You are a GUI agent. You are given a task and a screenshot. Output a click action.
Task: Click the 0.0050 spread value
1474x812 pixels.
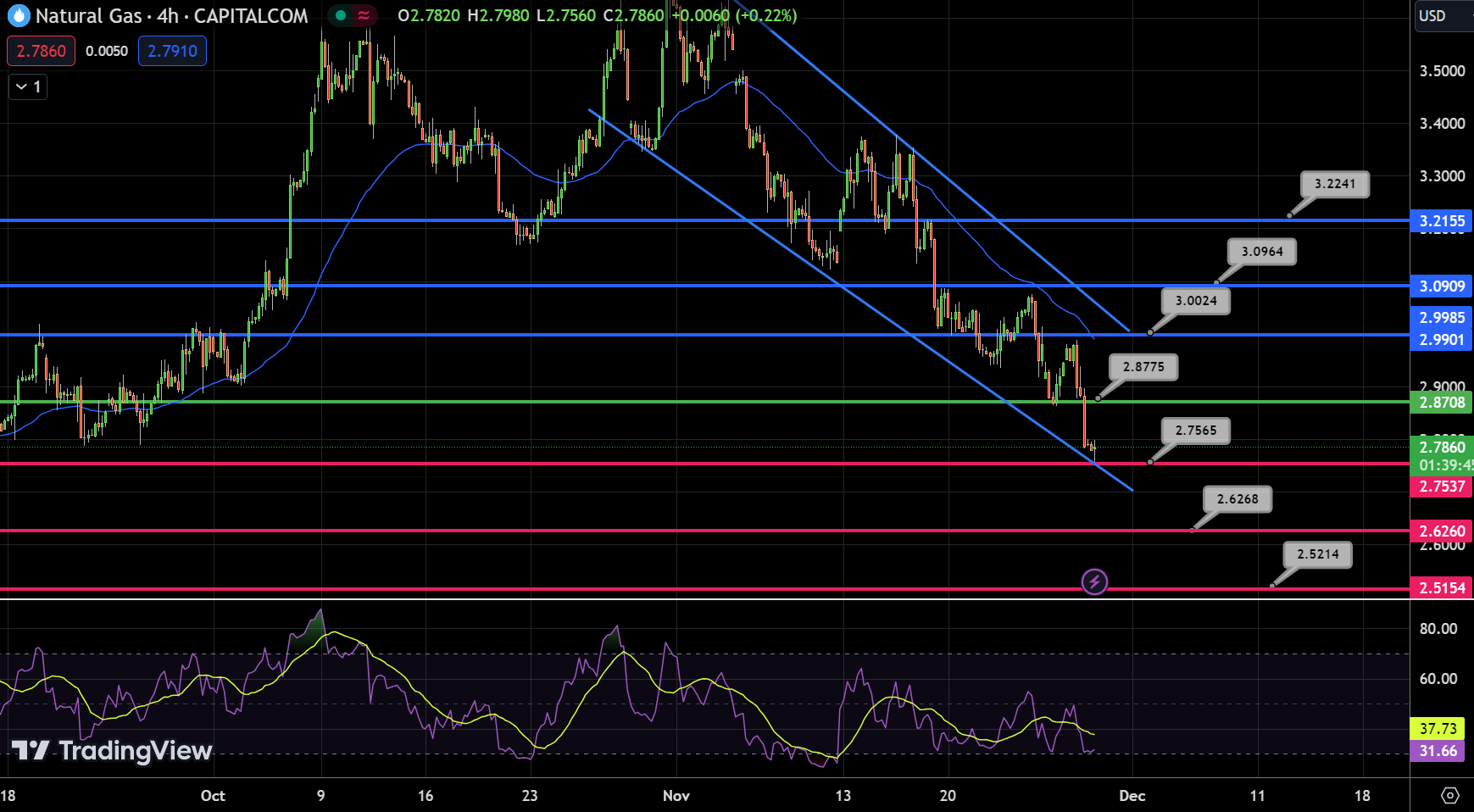(x=107, y=51)
